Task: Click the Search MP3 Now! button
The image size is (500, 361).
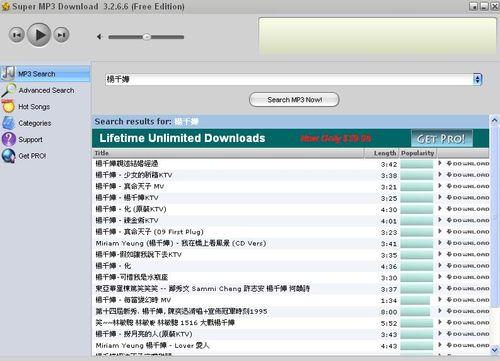Action: [x=294, y=100]
